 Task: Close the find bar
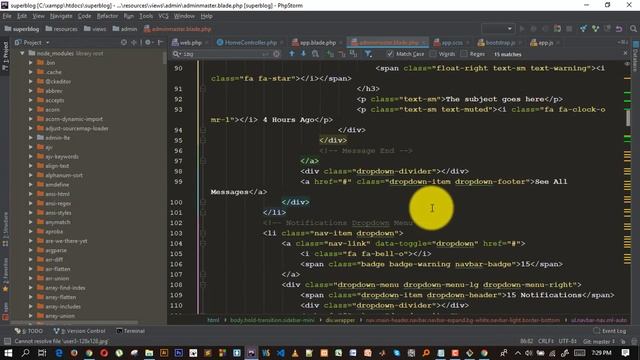625,53
